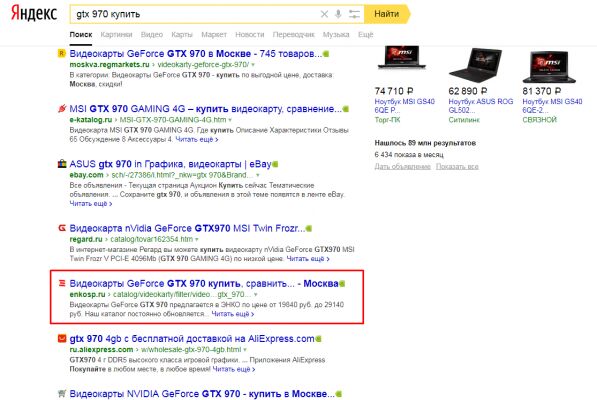The height and width of the screenshot is (400, 597).
Task: Click green badge after Regard result title
Action: point(309,229)
